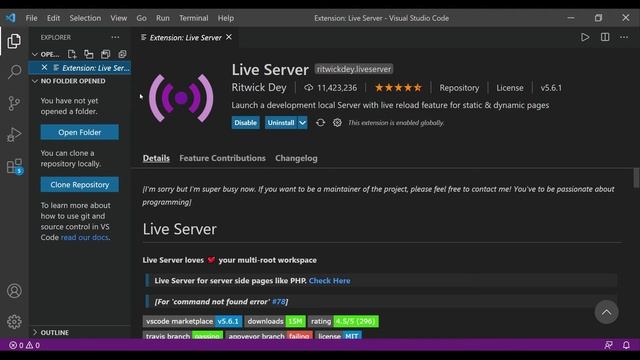Click publisher name Ritwick Dey

259,88
